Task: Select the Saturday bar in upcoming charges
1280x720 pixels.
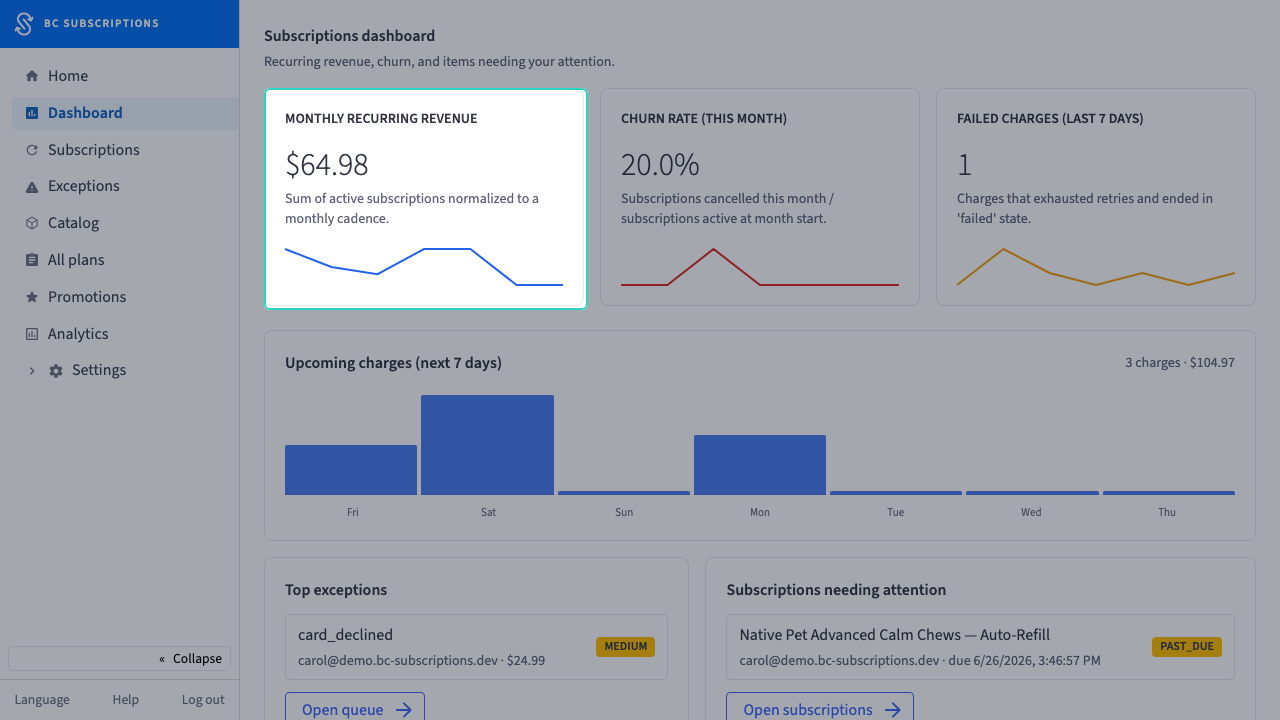Action: 487,445
